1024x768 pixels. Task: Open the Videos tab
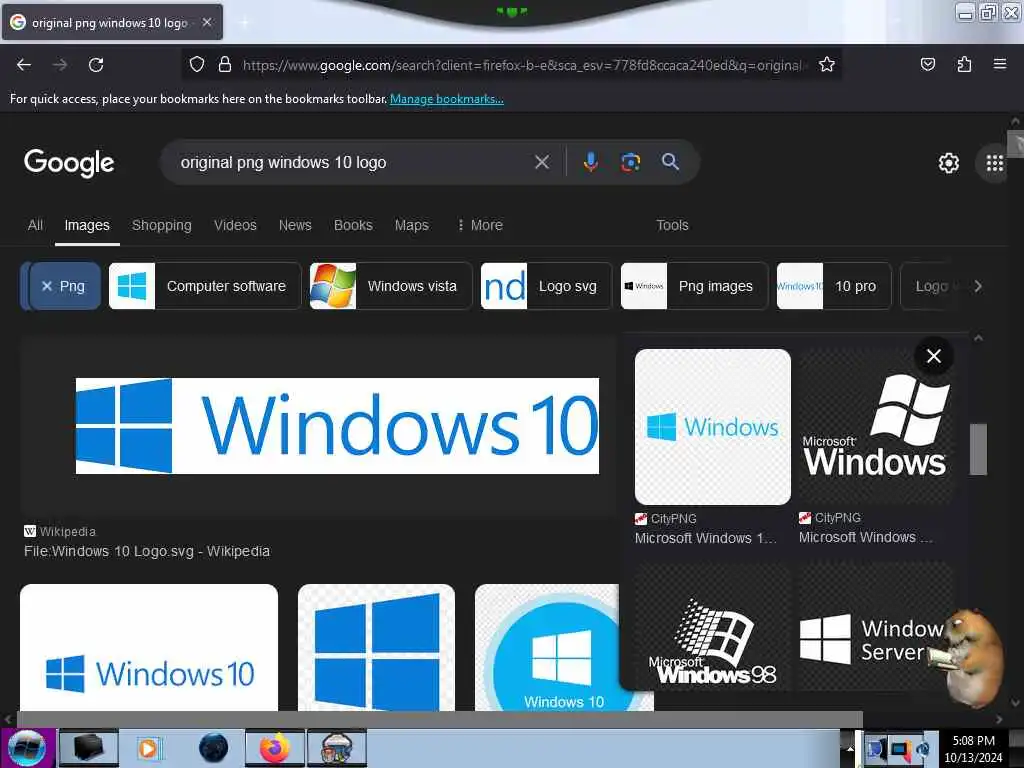click(x=235, y=225)
